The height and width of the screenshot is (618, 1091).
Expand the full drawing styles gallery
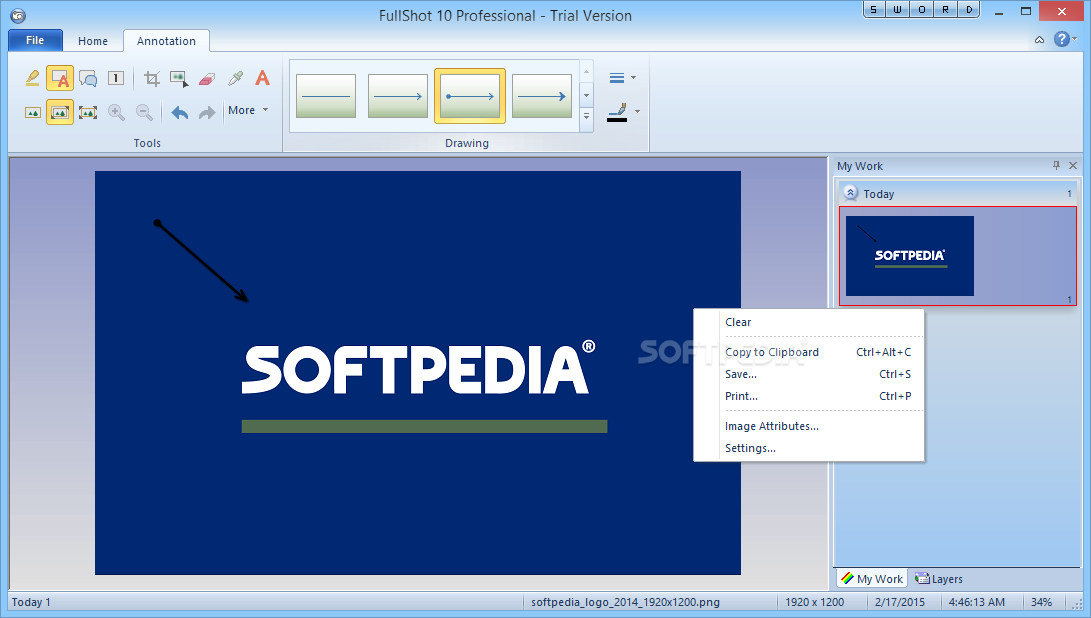click(x=587, y=117)
